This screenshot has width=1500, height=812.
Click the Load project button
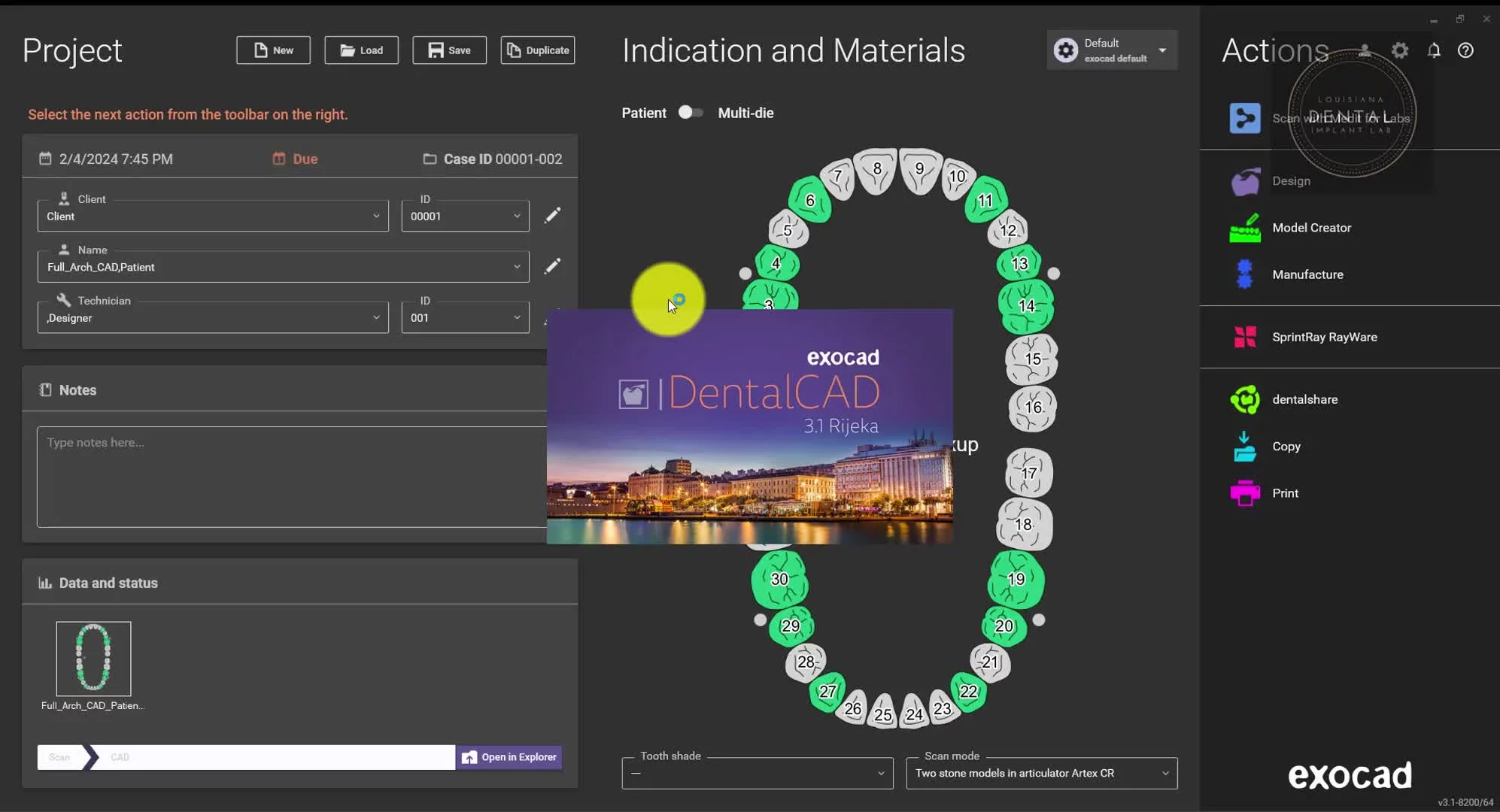click(361, 50)
